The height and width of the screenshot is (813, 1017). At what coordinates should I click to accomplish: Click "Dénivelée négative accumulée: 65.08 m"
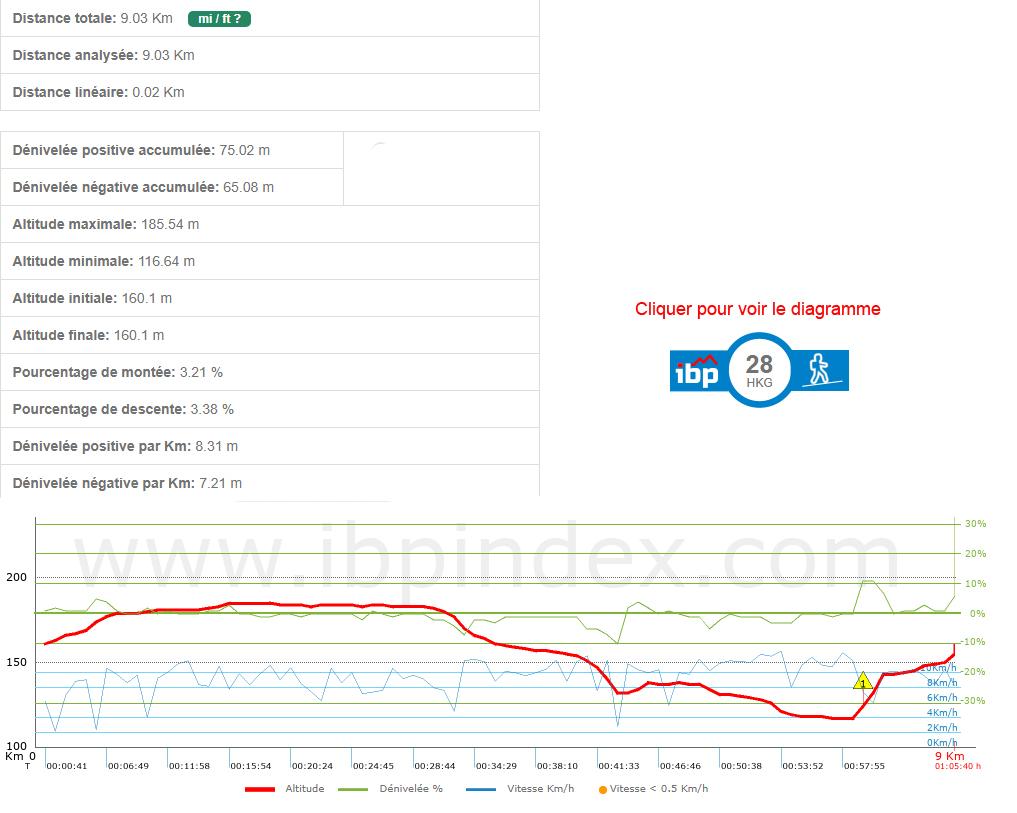pos(143,187)
